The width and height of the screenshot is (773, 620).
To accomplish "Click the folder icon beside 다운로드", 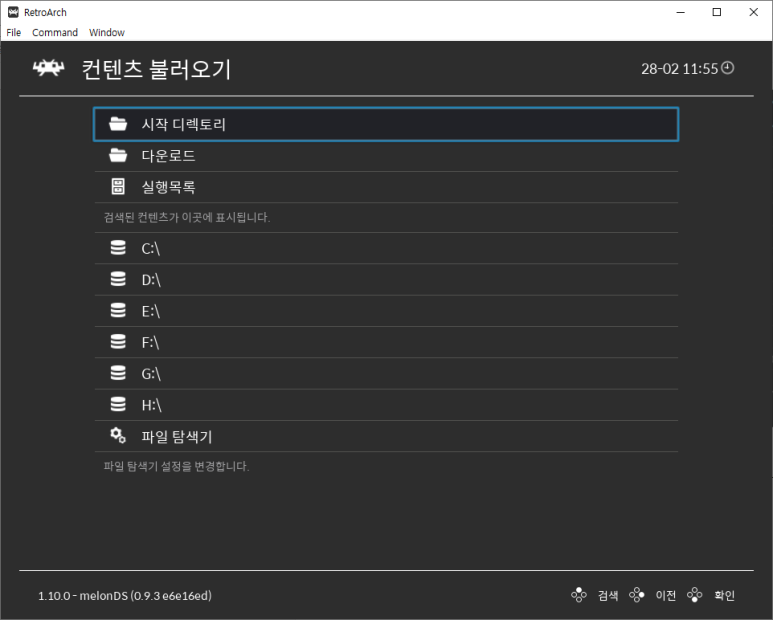I will pos(118,155).
